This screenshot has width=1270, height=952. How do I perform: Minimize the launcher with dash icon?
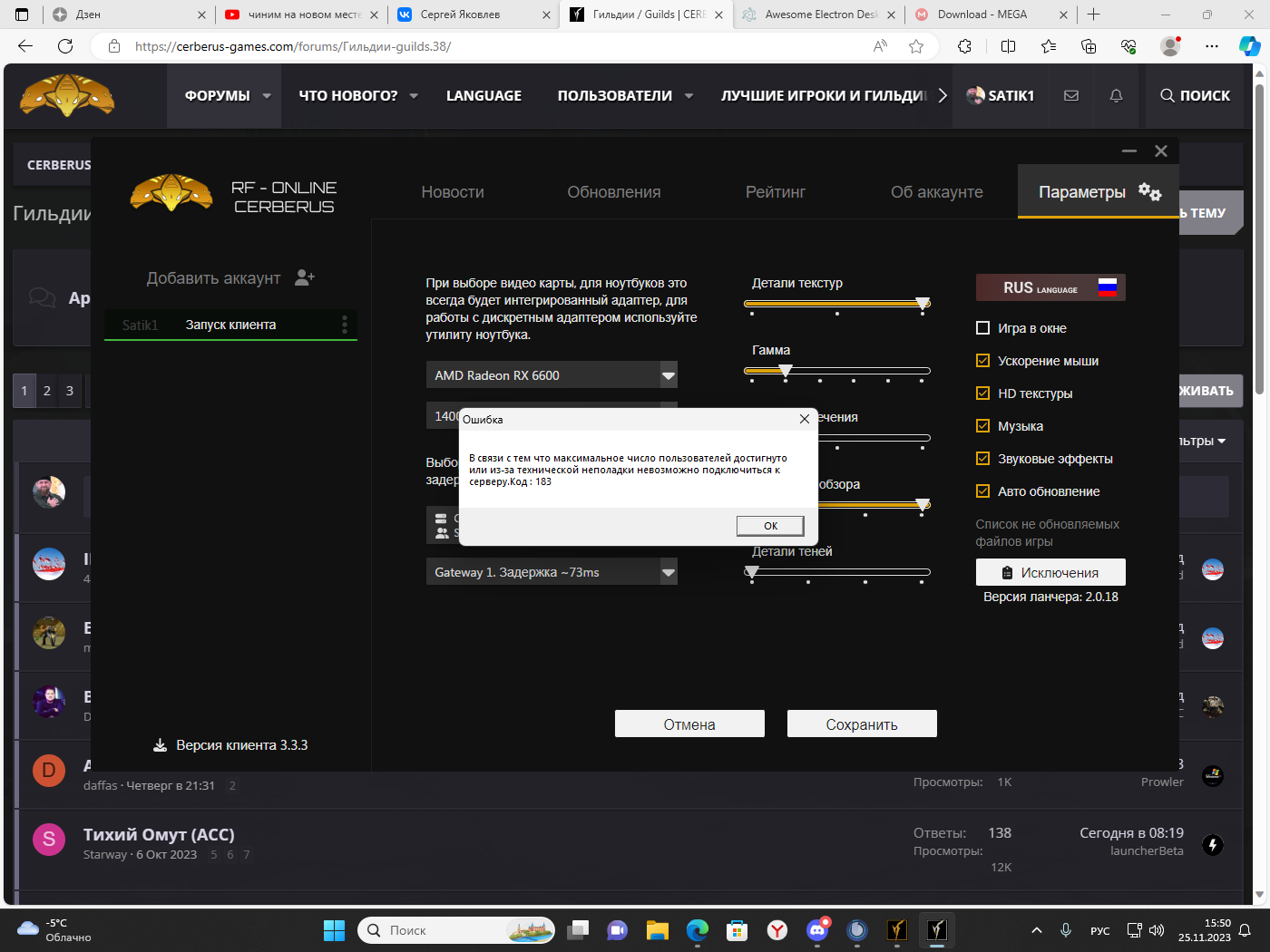pos(1129,151)
